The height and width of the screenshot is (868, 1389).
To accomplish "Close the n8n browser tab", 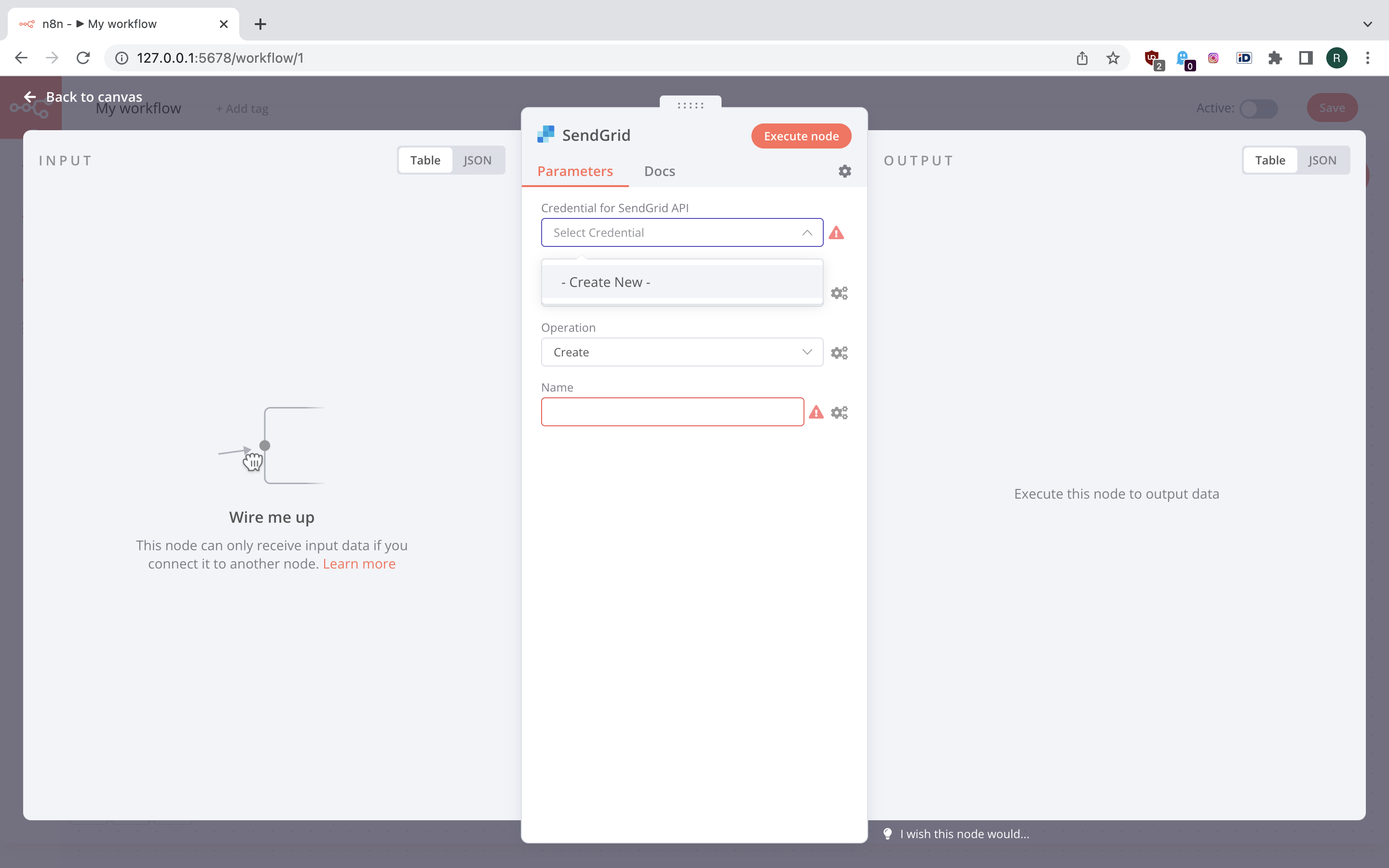I will 224,24.
